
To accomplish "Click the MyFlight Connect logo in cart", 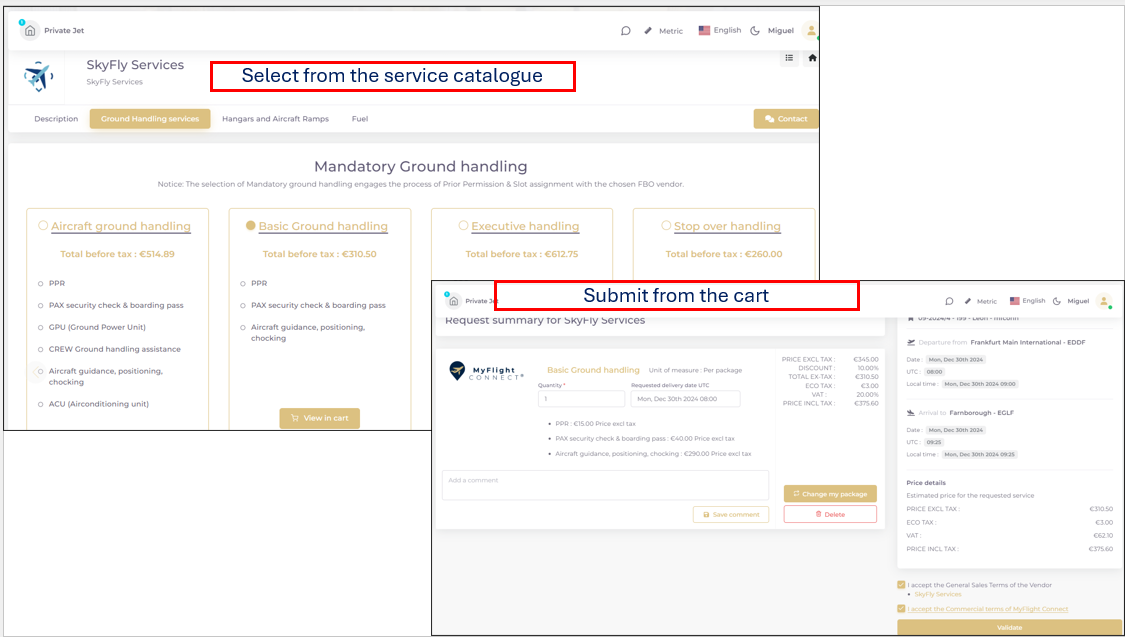I will [x=486, y=372].
